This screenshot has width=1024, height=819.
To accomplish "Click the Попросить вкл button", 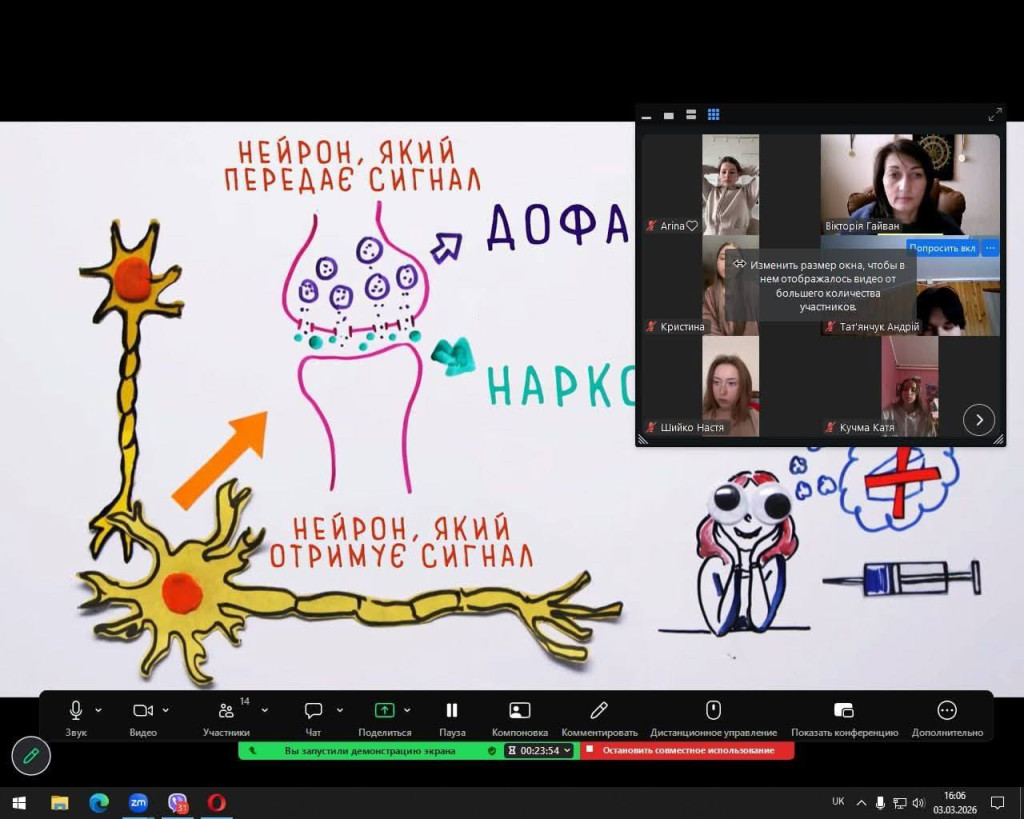I will pos(942,248).
